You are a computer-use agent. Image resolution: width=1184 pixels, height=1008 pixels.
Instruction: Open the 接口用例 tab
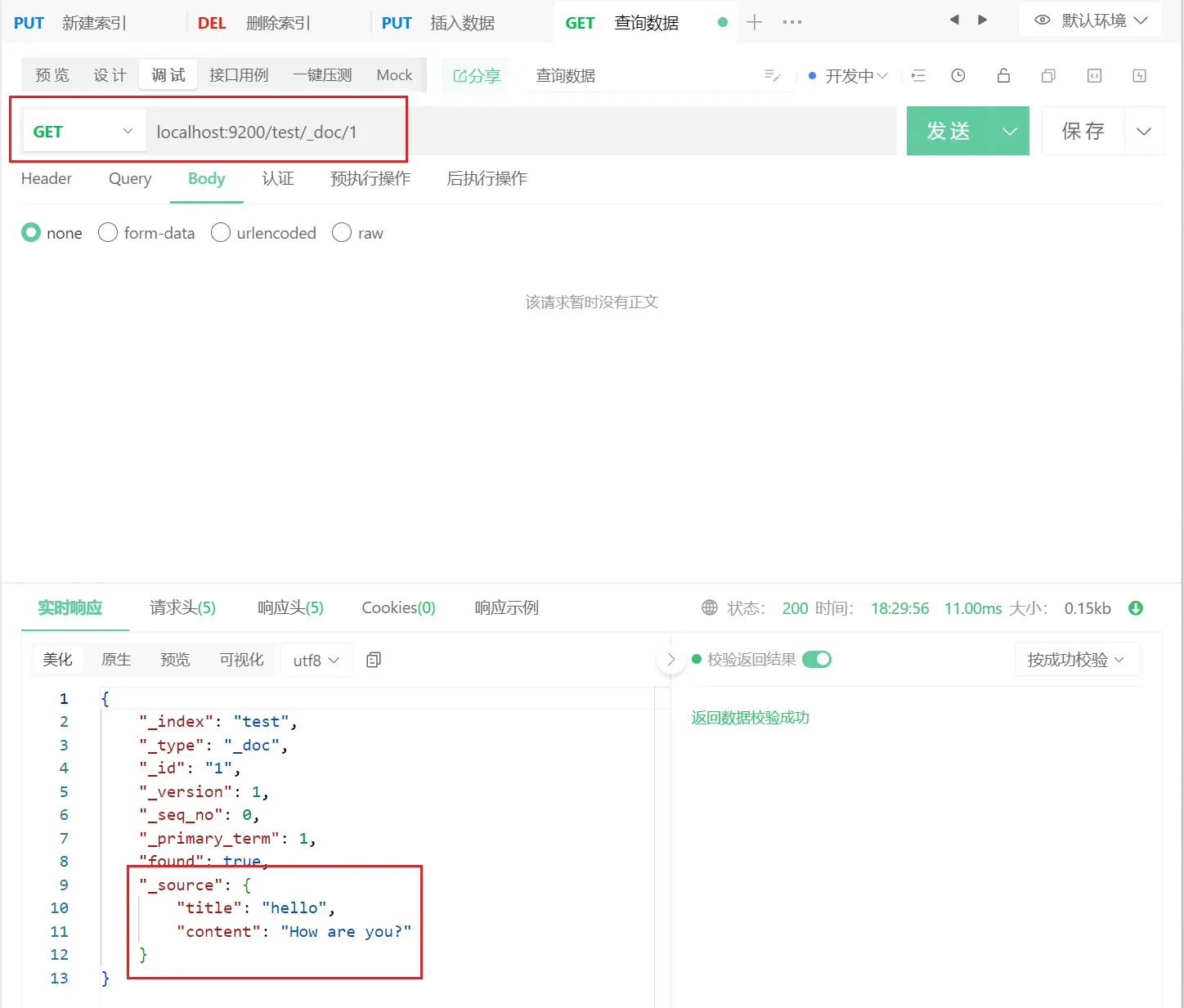[239, 75]
